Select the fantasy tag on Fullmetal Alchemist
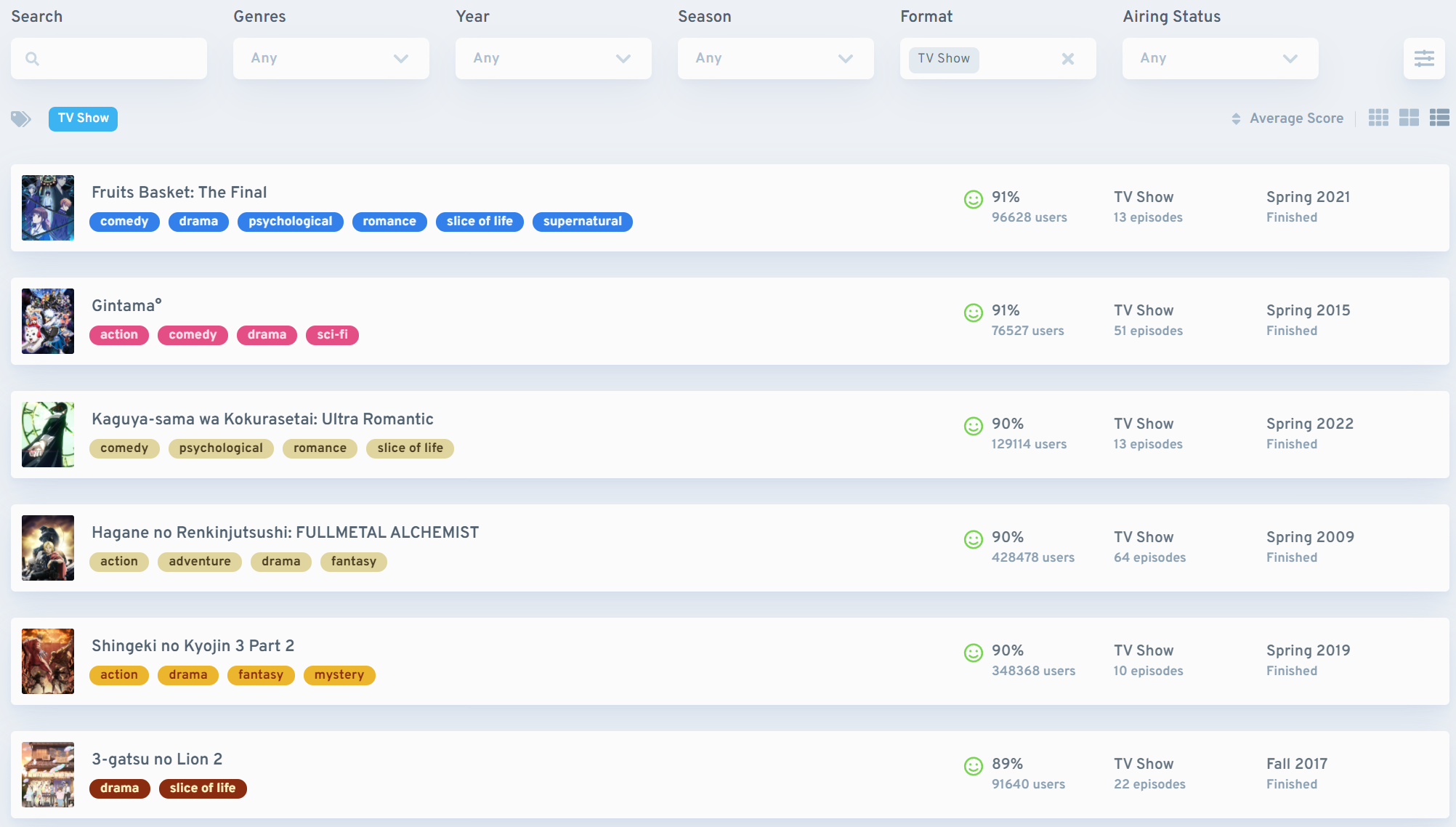This screenshot has height=827, width=1456. 354,562
